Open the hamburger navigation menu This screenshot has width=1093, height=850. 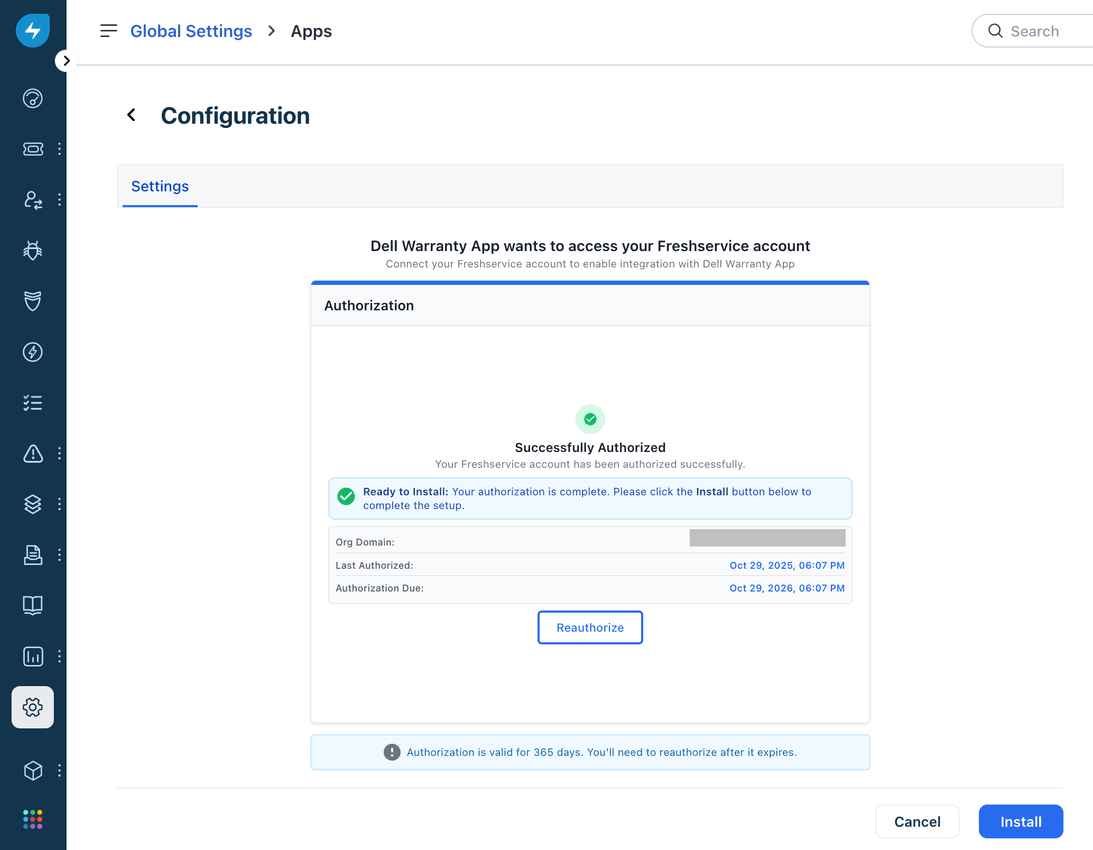coord(108,30)
